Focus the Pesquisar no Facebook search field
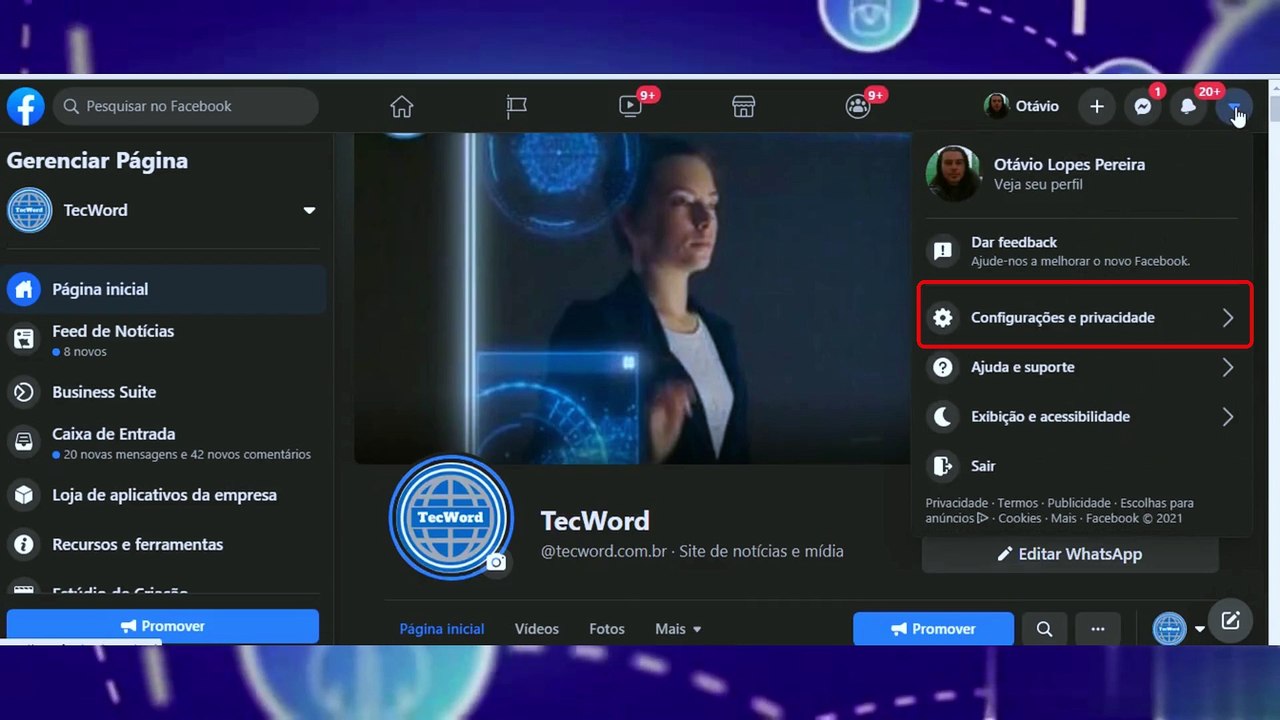Viewport: 1280px width, 720px height. point(186,106)
